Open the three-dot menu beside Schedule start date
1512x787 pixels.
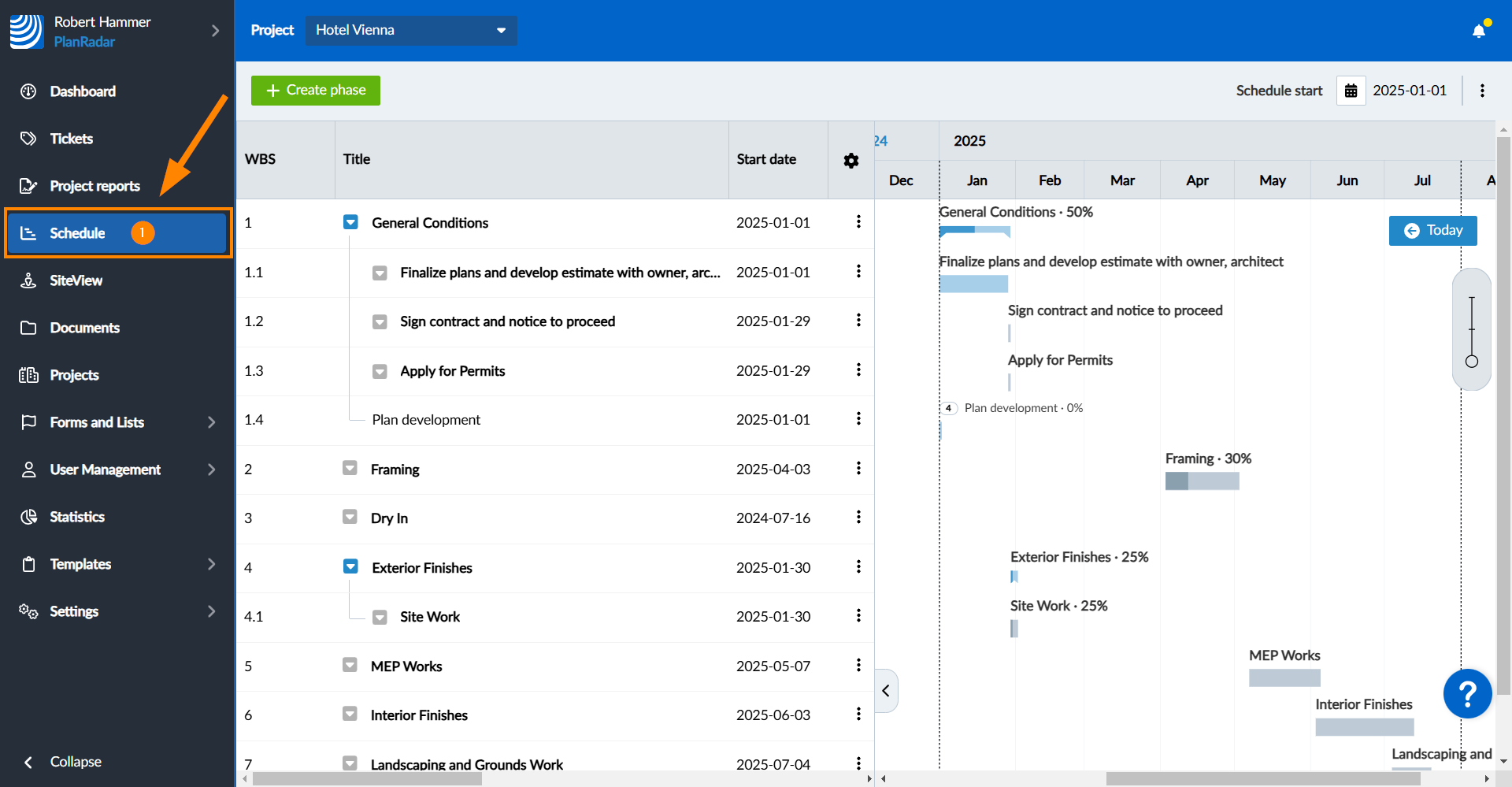coord(1482,91)
